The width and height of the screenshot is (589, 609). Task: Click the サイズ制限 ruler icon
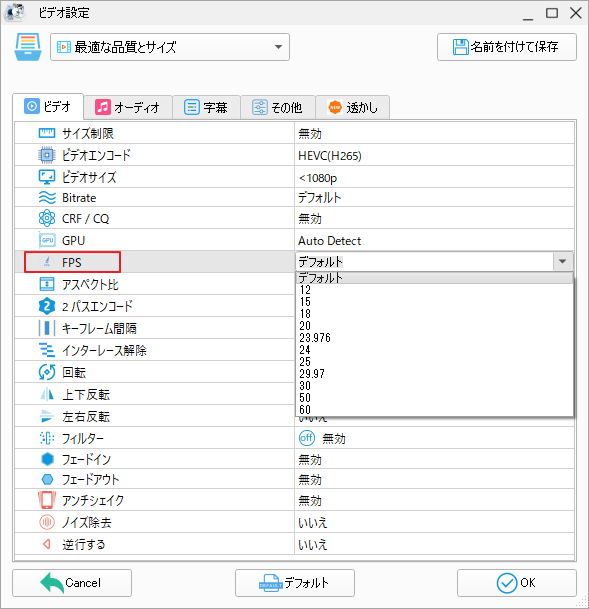[x=47, y=134]
